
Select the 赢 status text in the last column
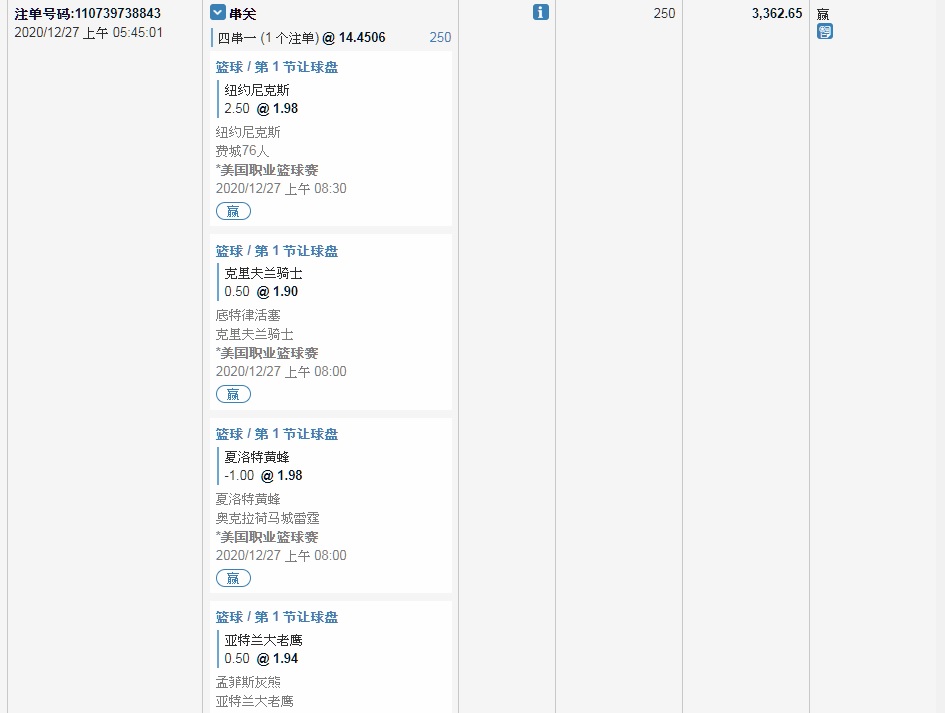(x=823, y=13)
